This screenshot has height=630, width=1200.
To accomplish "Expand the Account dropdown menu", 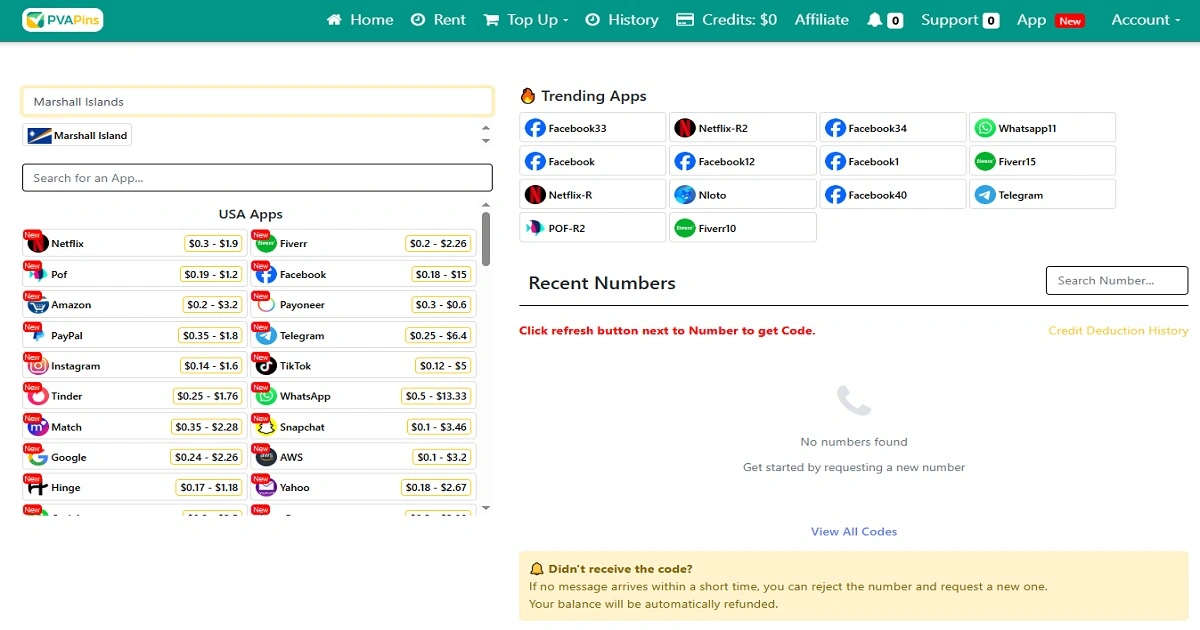I will point(1146,20).
